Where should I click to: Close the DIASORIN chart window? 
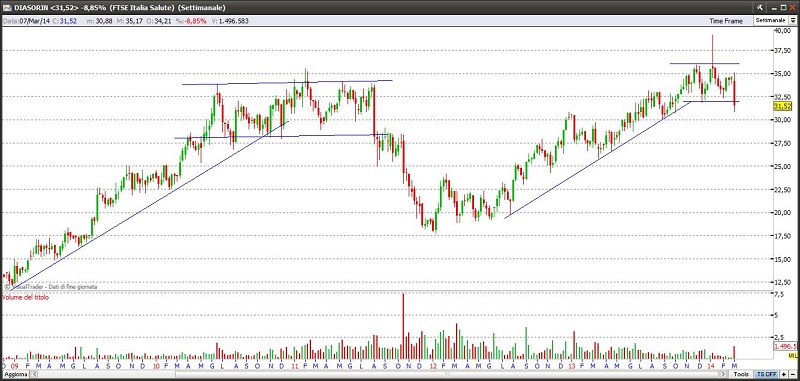pos(792,8)
